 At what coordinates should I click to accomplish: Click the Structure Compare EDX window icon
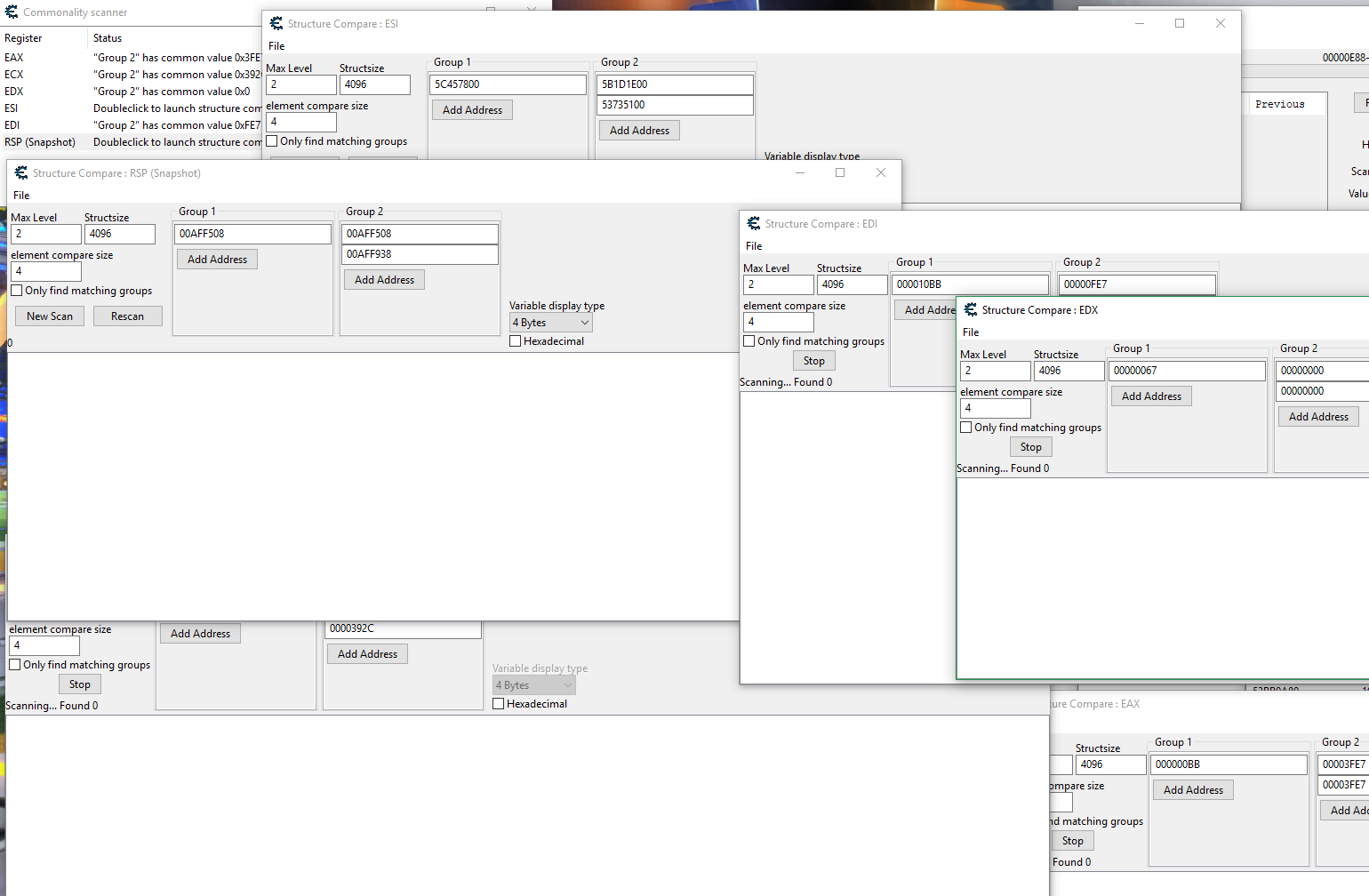971,310
